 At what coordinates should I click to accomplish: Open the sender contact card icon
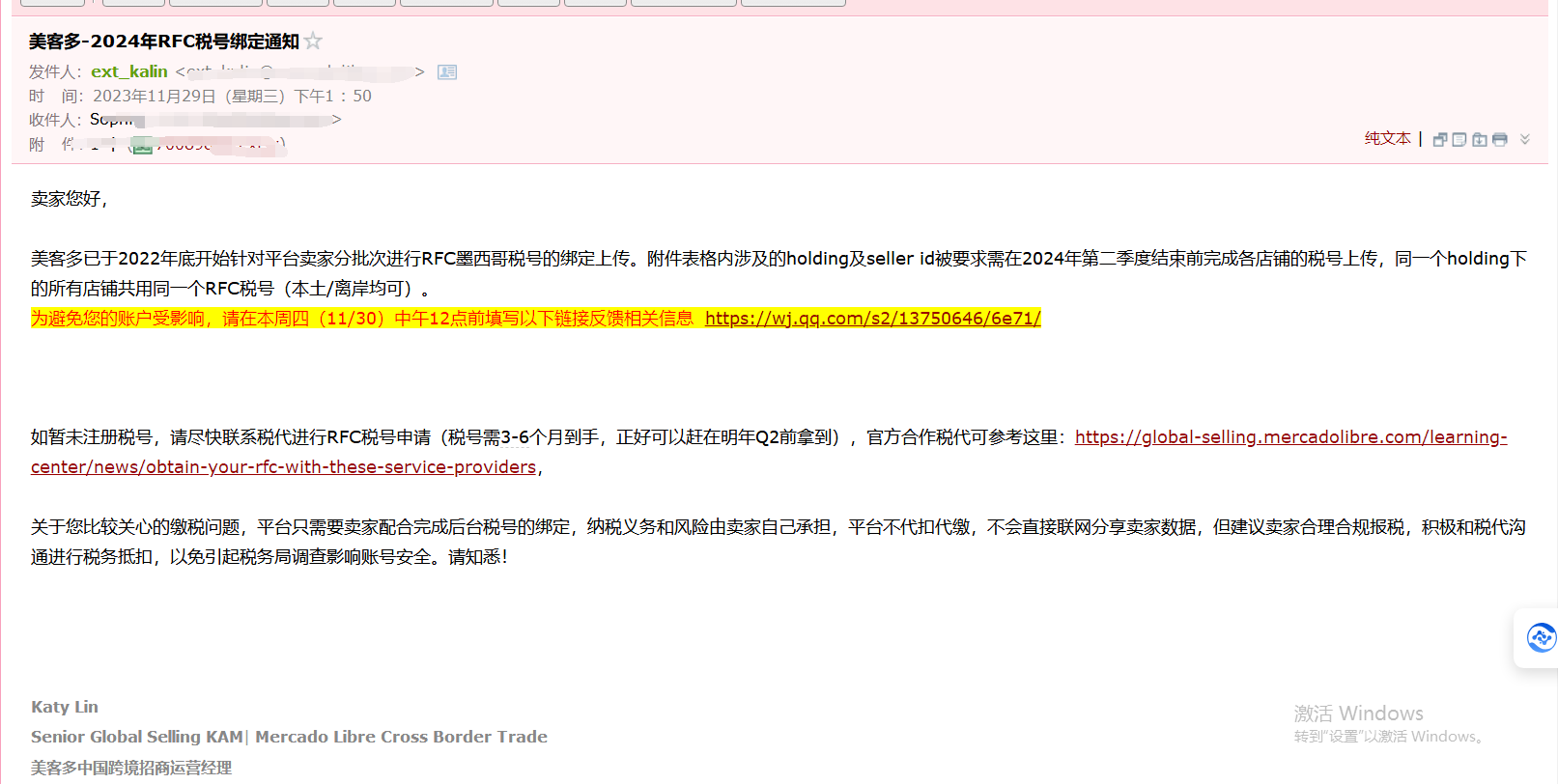click(x=447, y=72)
